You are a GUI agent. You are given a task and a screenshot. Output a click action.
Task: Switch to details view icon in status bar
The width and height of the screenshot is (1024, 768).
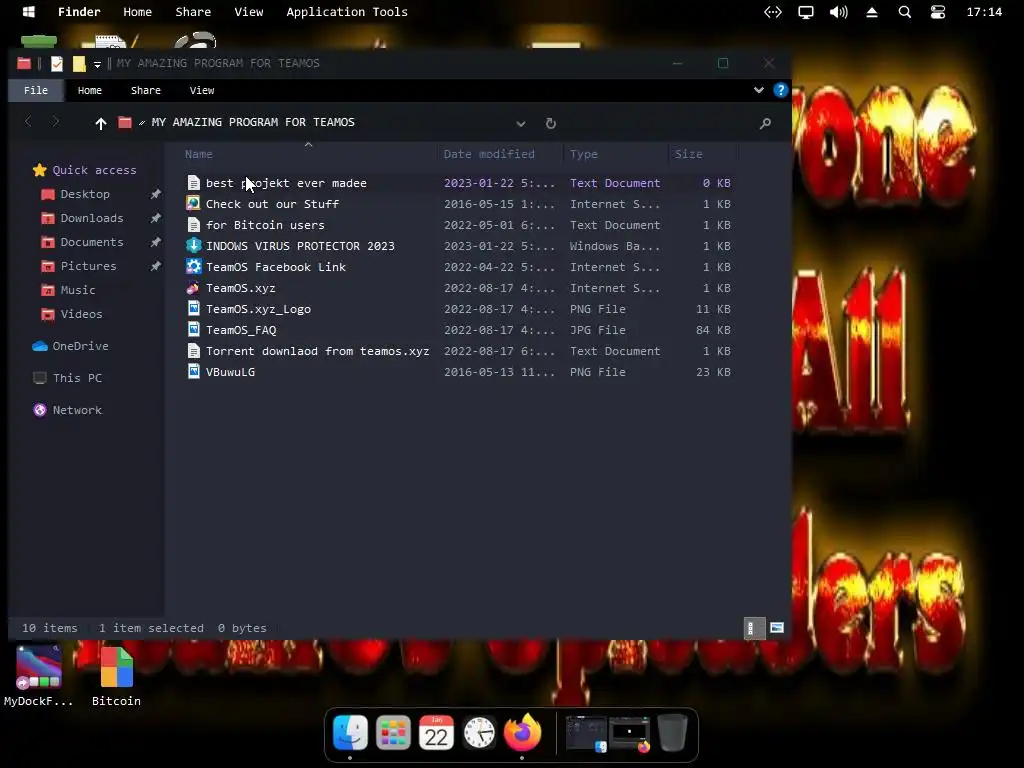point(754,628)
